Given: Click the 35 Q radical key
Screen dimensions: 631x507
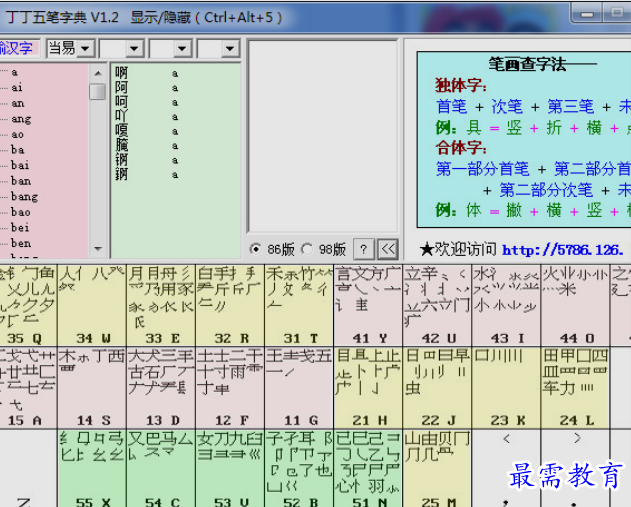Looking at the screenshot, I should pos(28,305).
